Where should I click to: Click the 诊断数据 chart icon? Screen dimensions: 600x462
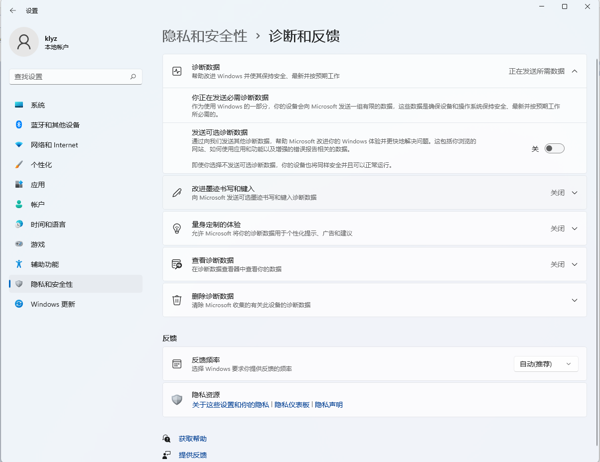pos(177,71)
